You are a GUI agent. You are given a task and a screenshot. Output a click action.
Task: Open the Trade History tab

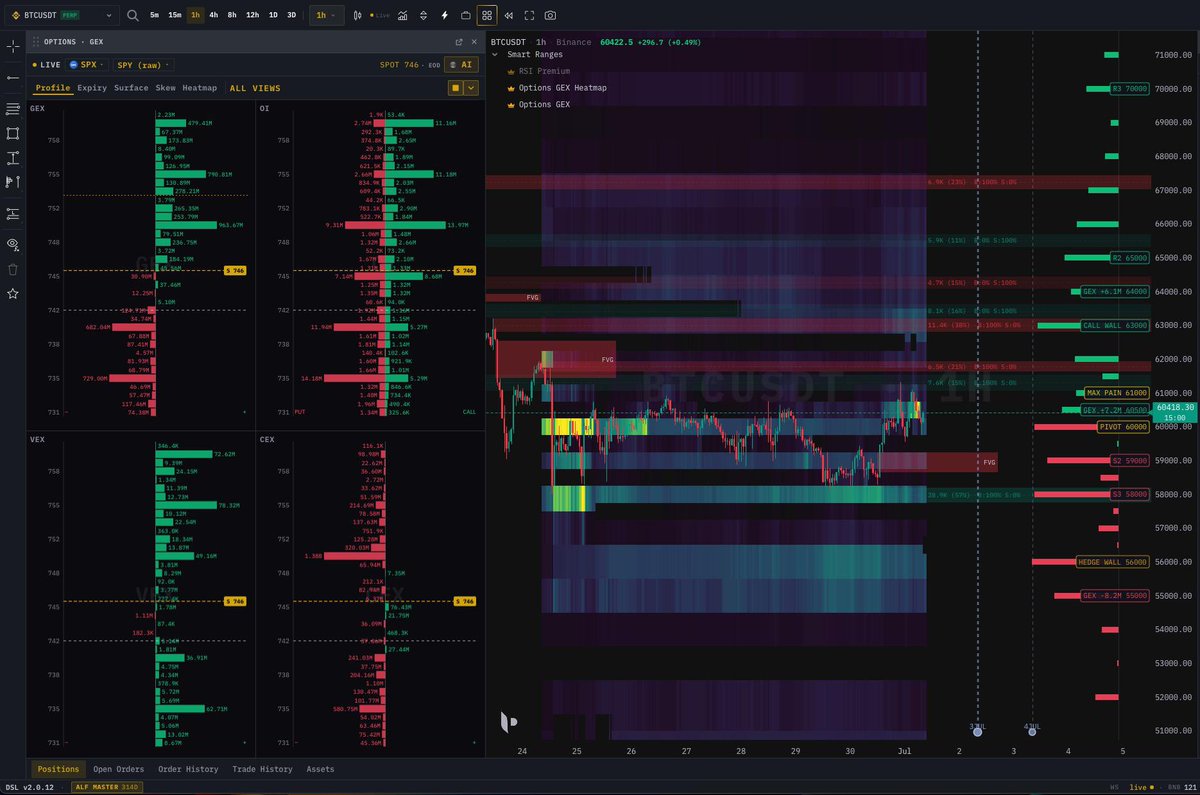(262, 769)
